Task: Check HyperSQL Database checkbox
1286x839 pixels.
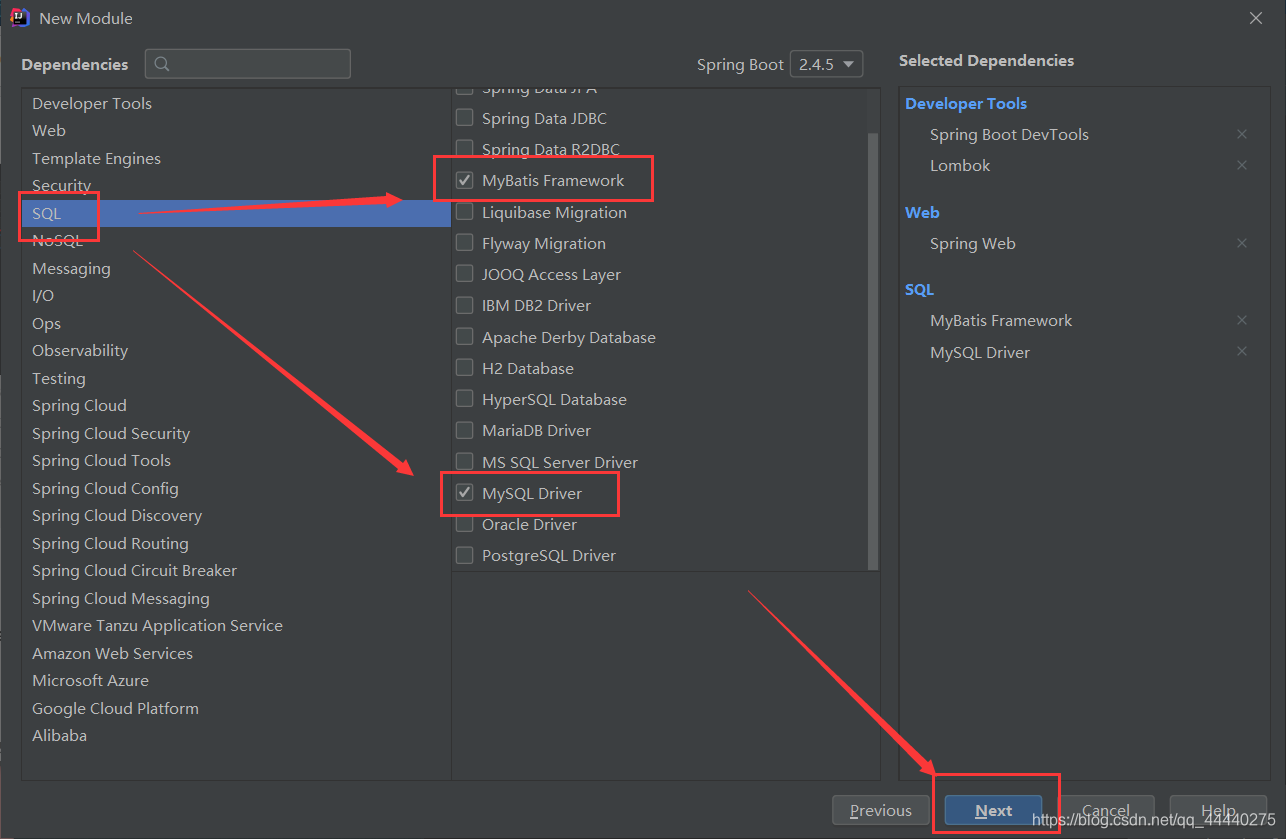Action: coord(464,399)
